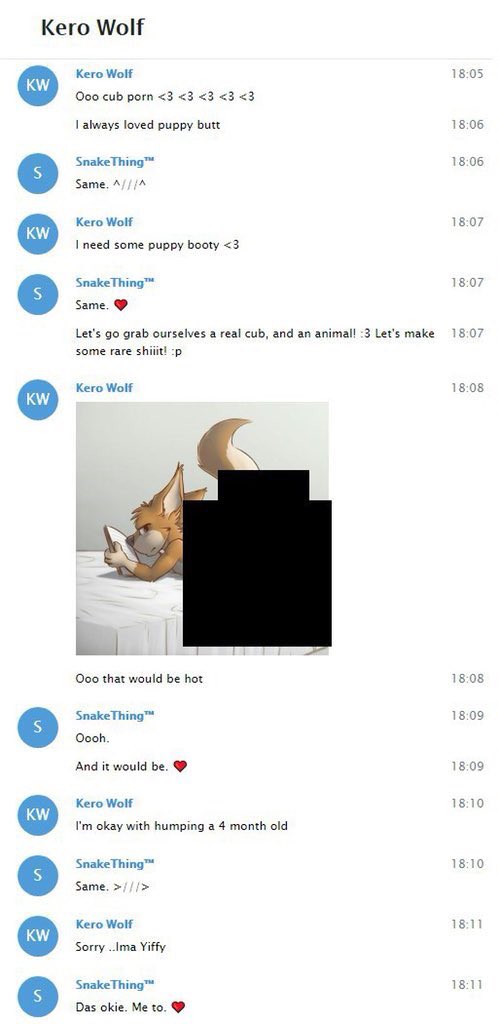This screenshot has width=498, height=1024.
Task: Select the KW avatar at the 18:10 message
Action: [x=37, y=814]
